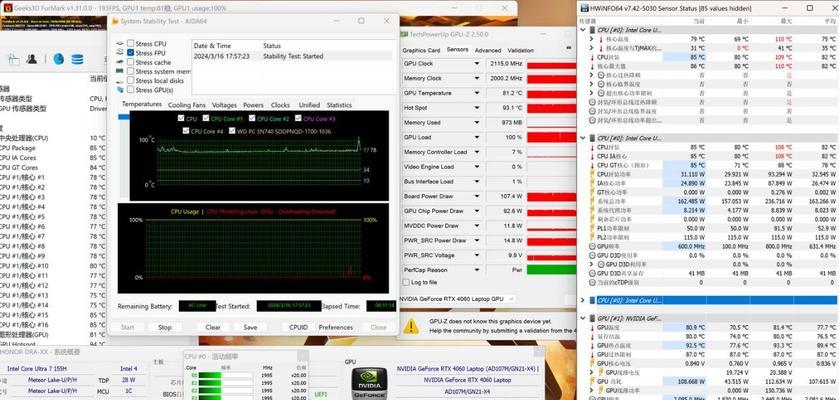Click the HWiNFO64 window title icon

584,8
